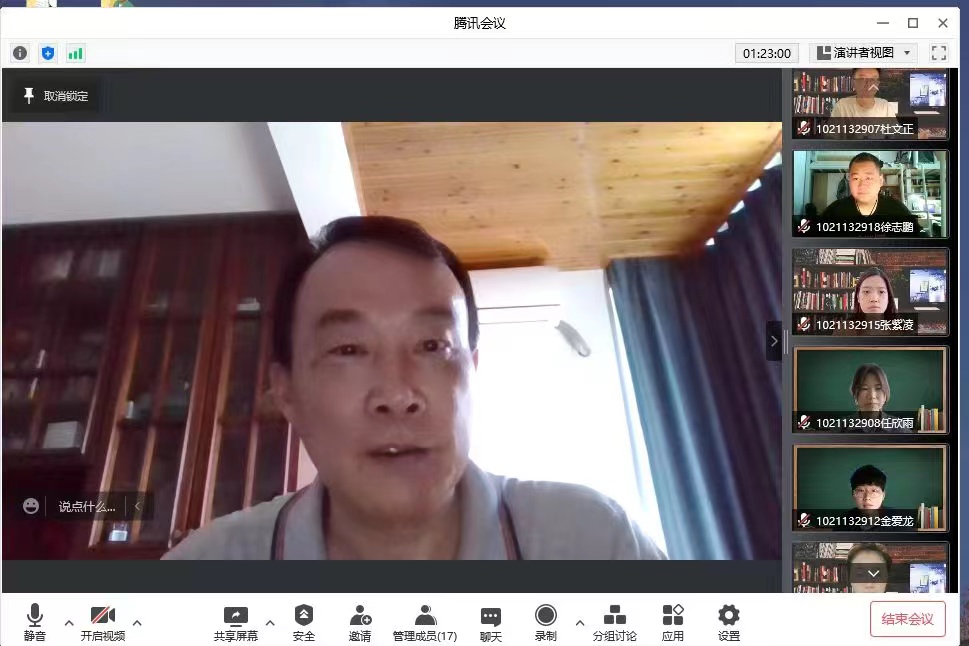969x646 pixels.
Task: Click the red 结束会议 button
Action: (x=907, y=619)
